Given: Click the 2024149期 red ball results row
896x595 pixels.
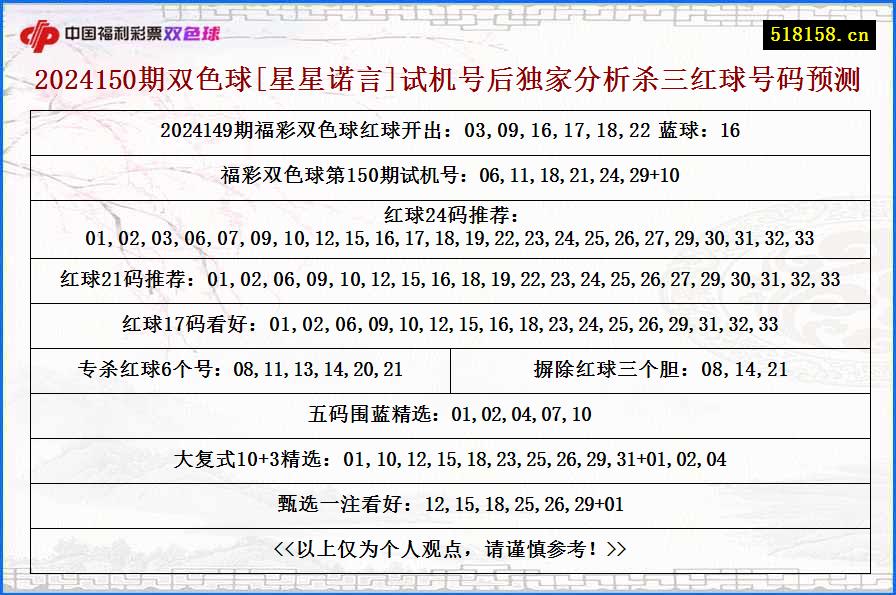Looking at the screenshot, I should (447, 129).
